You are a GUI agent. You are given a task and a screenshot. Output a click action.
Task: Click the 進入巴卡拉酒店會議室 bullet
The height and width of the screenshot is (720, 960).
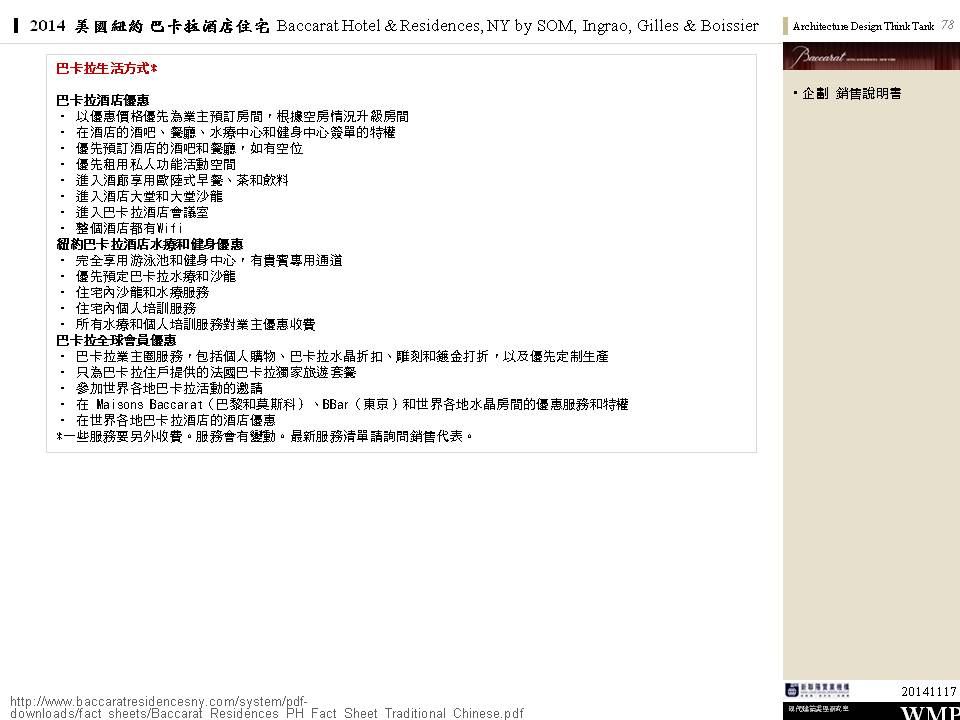point(142,212)
